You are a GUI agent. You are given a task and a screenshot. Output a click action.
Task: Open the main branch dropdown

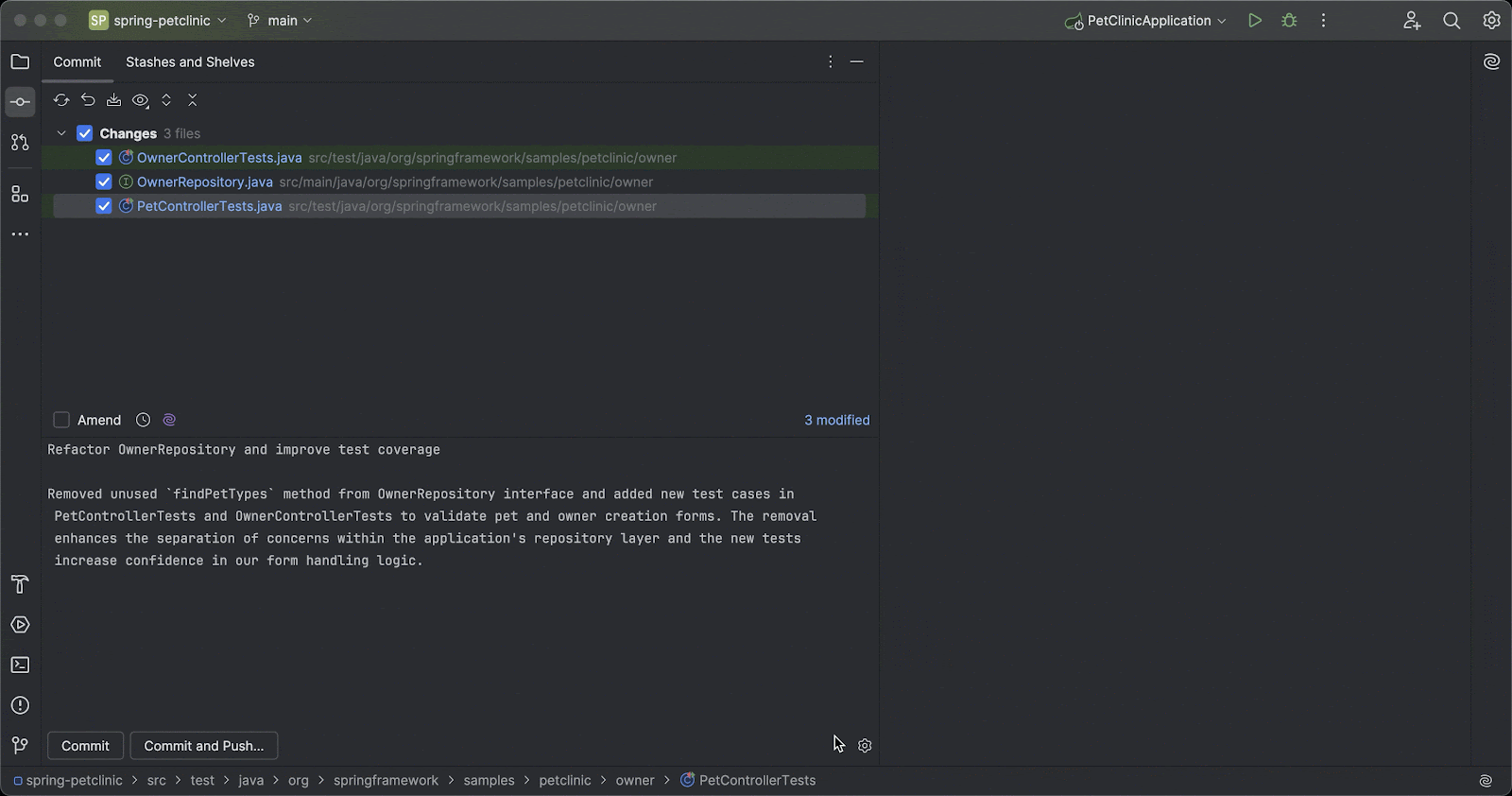[x=280, y=20]
